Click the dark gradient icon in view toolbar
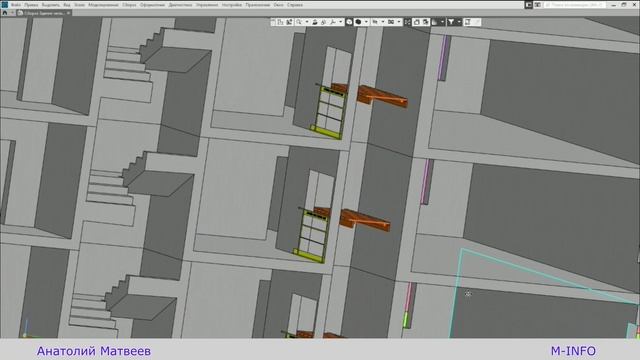Screen dimensions: 640x360 435,22
